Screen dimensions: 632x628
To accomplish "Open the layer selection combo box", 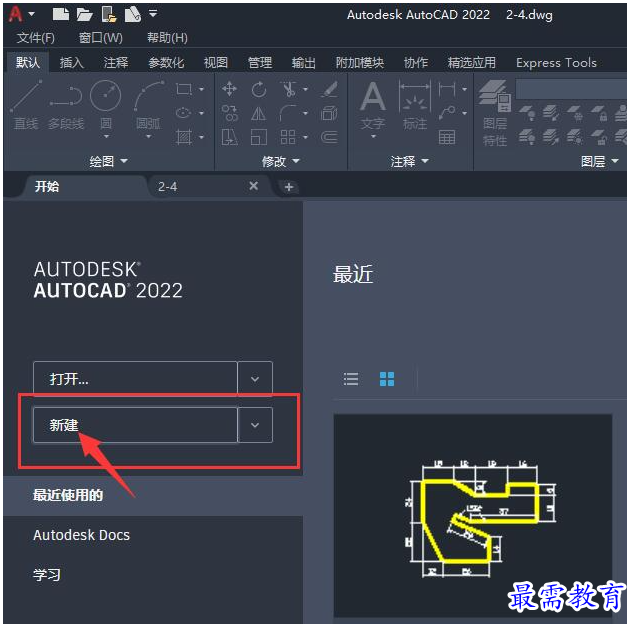I will pyautogui.click(x=572, y=89).
